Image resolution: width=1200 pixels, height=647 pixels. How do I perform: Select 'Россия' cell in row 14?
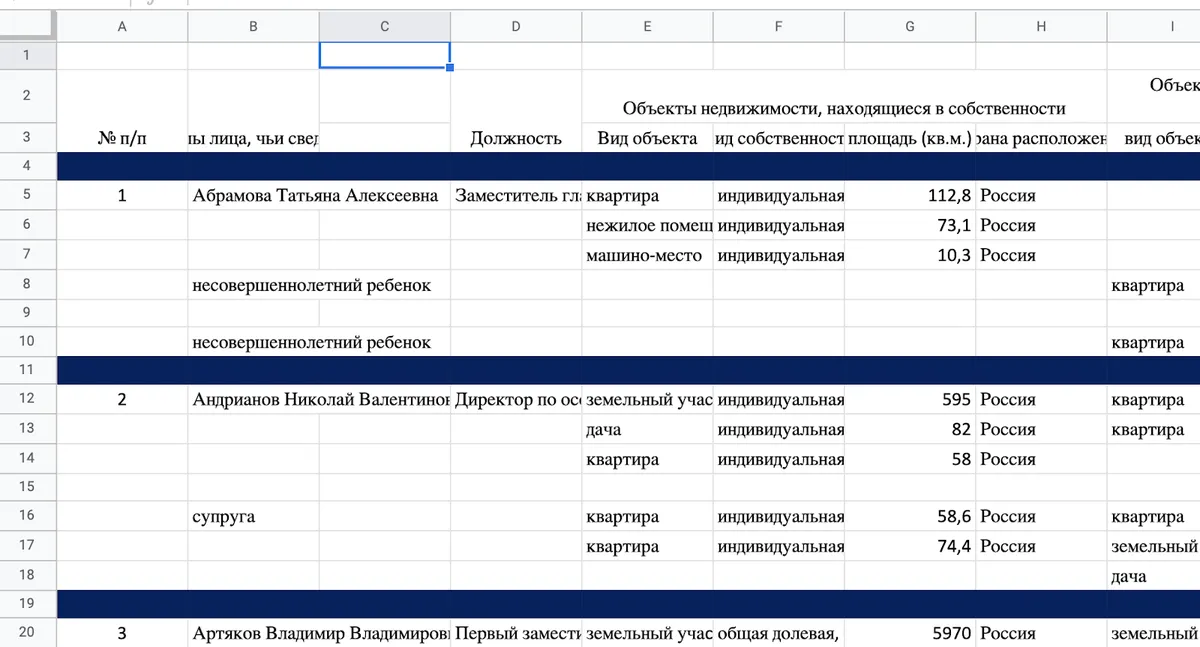pyautogui.click(x=1041, y=459)
